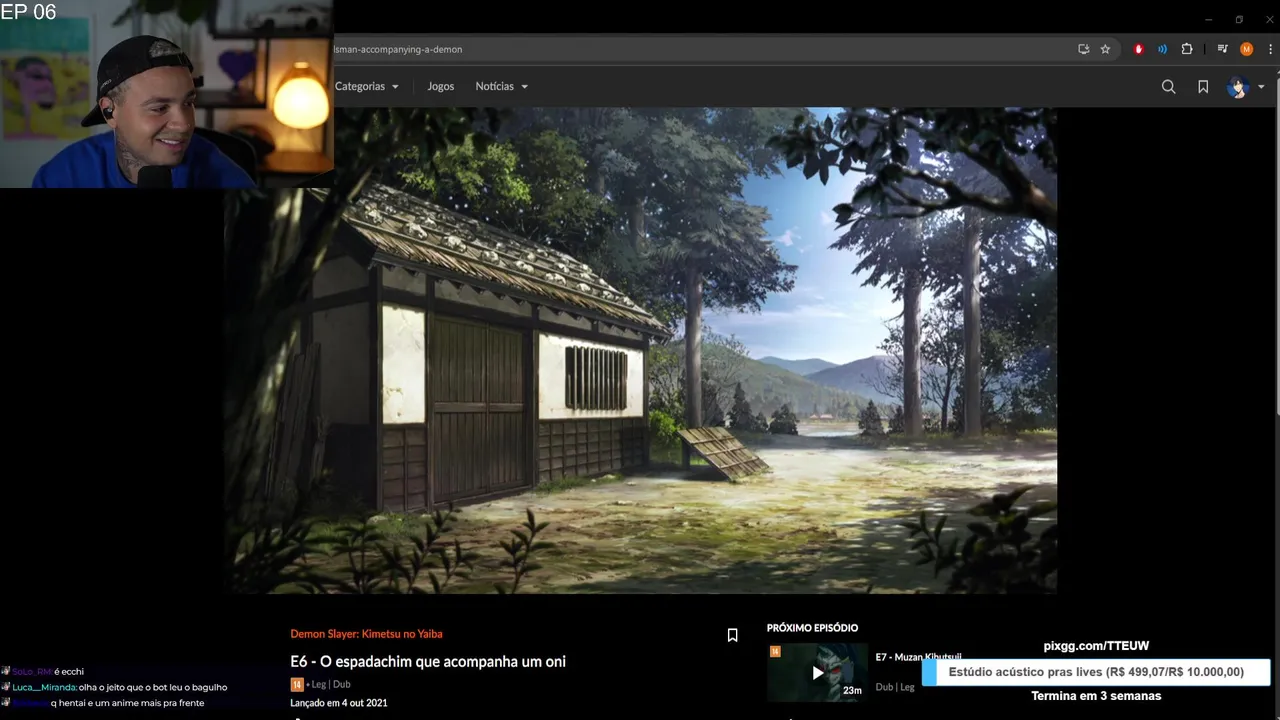
Task: Bookmark this page with the star icon
Action: (1105, 49)
